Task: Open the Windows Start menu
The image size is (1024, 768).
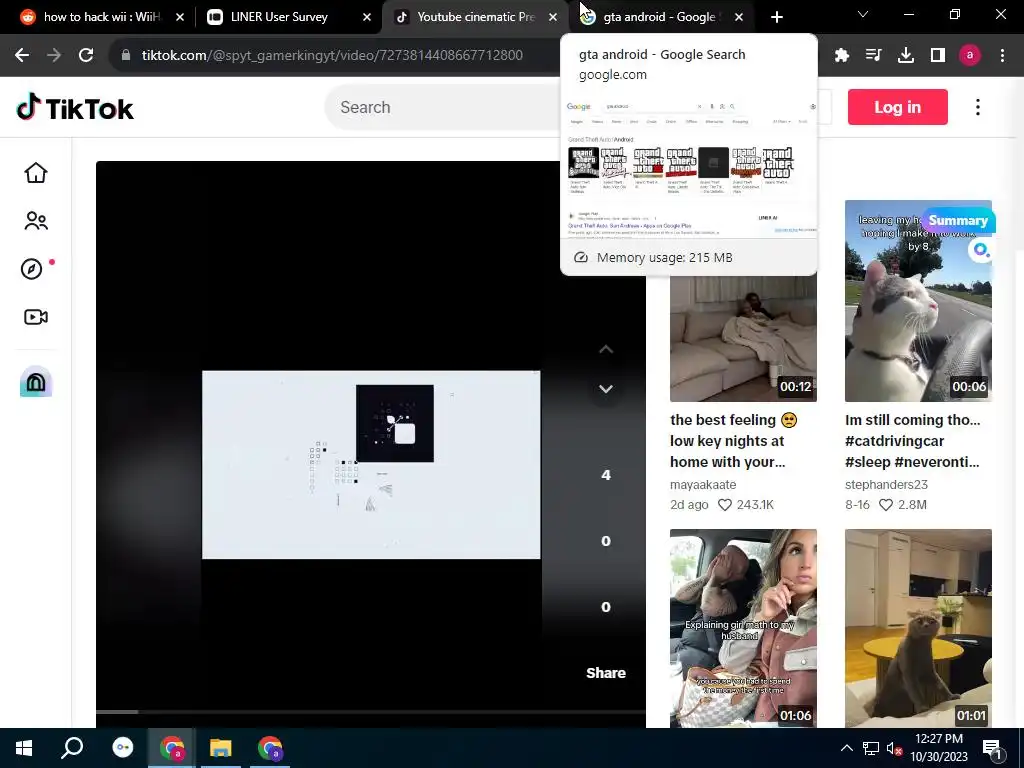Action: [x=24, y=748]
